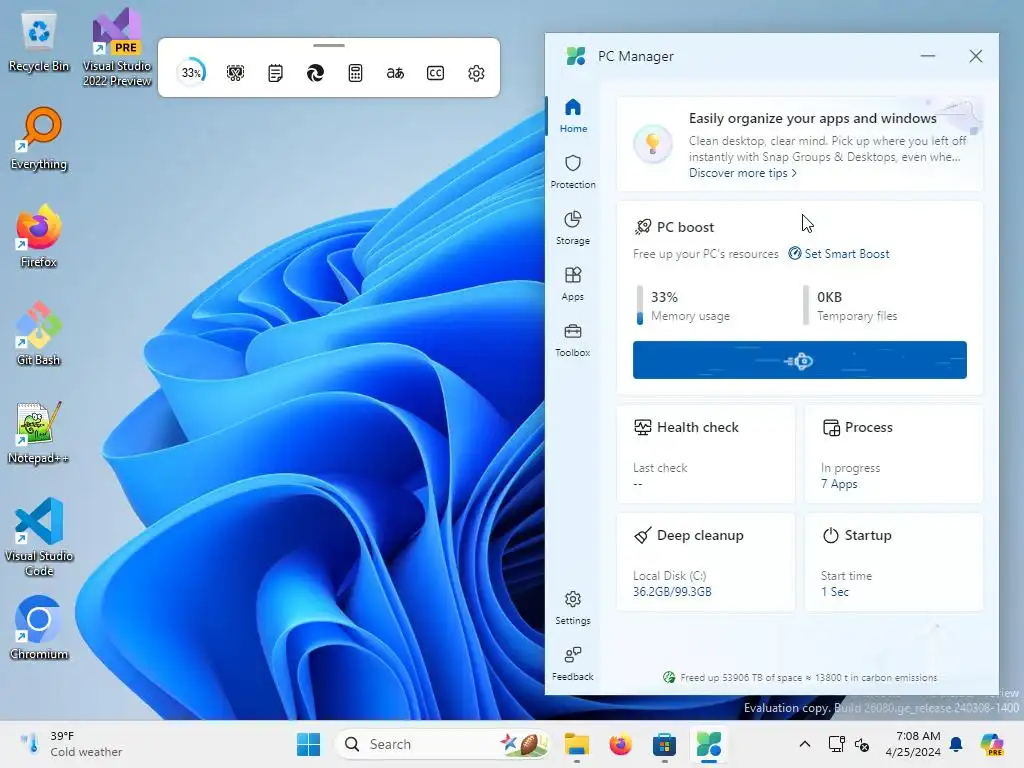Image resolution: width=1024 pixels, height=768 pixels.
Task: Click the freed-up space carbon emissions message
Action: point(800,678)
